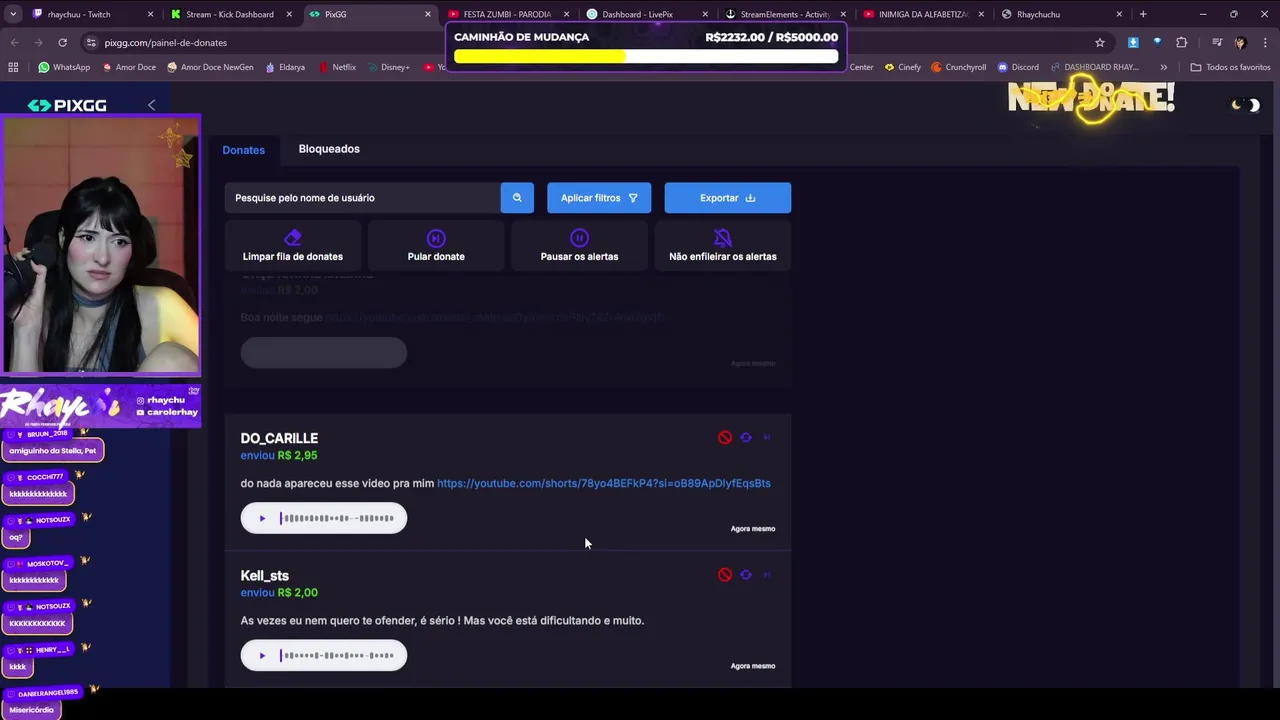
Task: Switch to the Donates tab
Action: point(244,150)
